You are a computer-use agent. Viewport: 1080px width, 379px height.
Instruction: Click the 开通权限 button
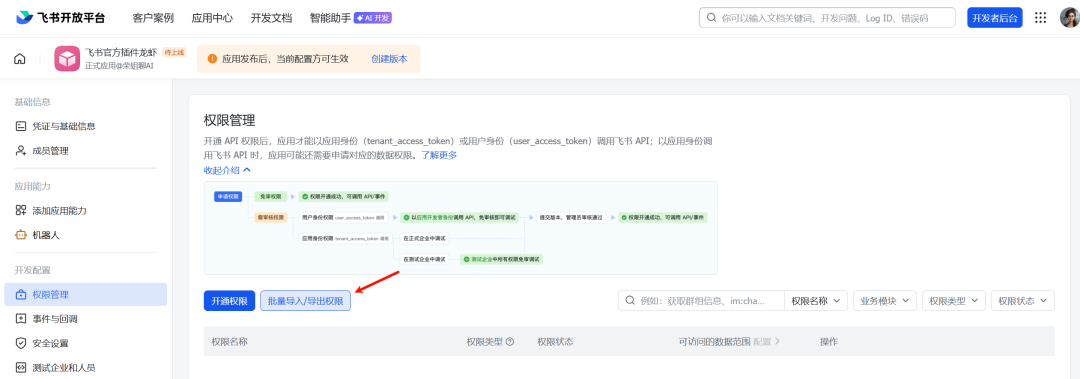pyautogui.click(x=229, y=301)
